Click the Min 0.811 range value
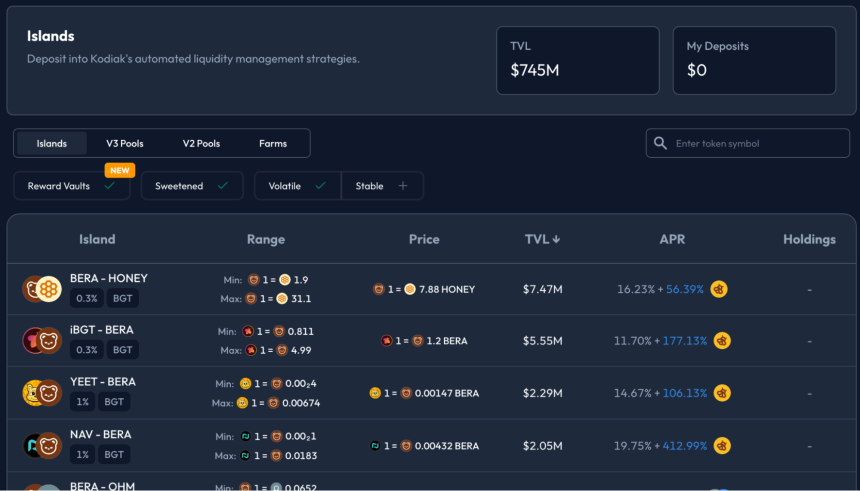 click(301, 331)
